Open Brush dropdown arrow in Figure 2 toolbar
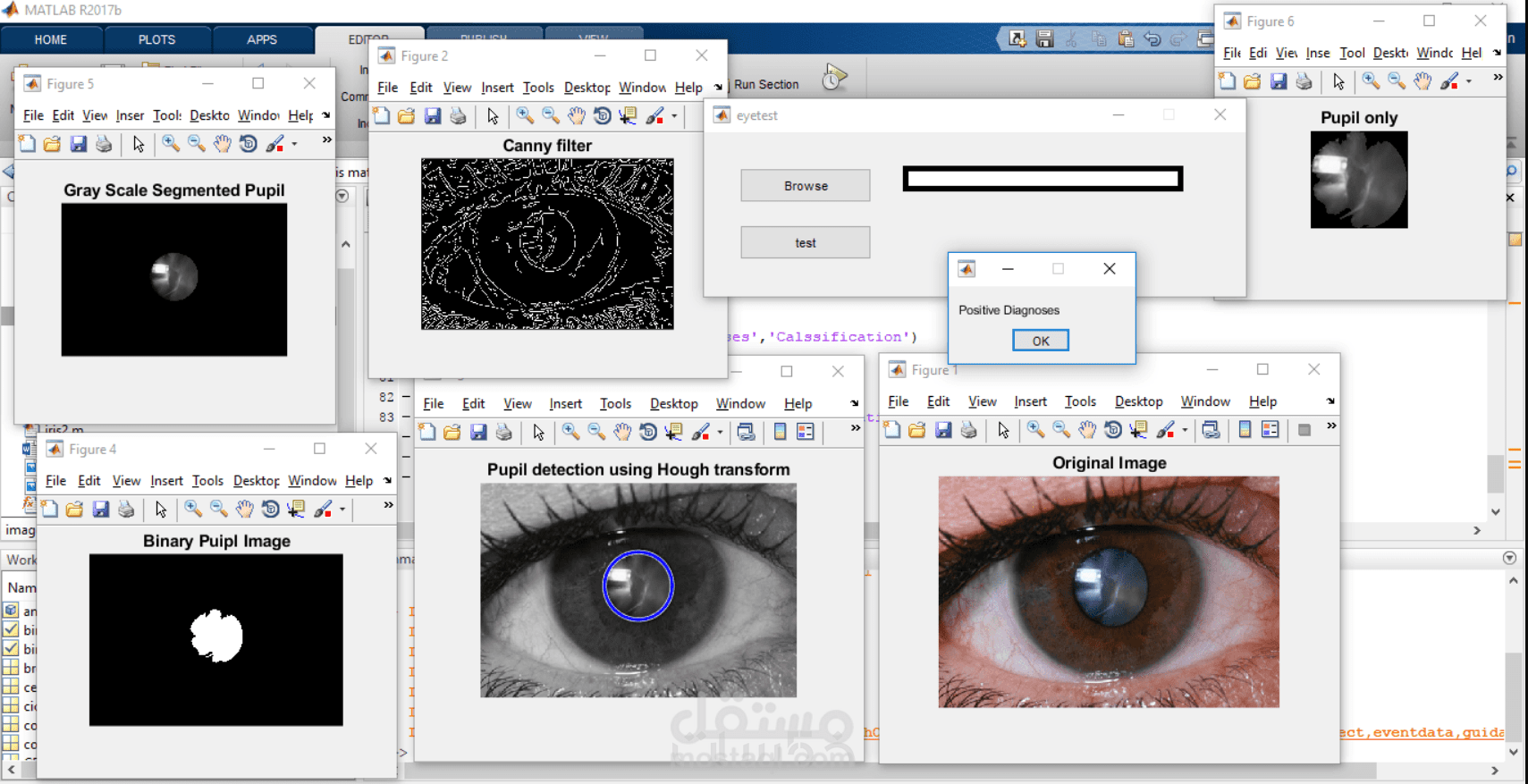Screen dimensions: 1528x784 (674, 116)
